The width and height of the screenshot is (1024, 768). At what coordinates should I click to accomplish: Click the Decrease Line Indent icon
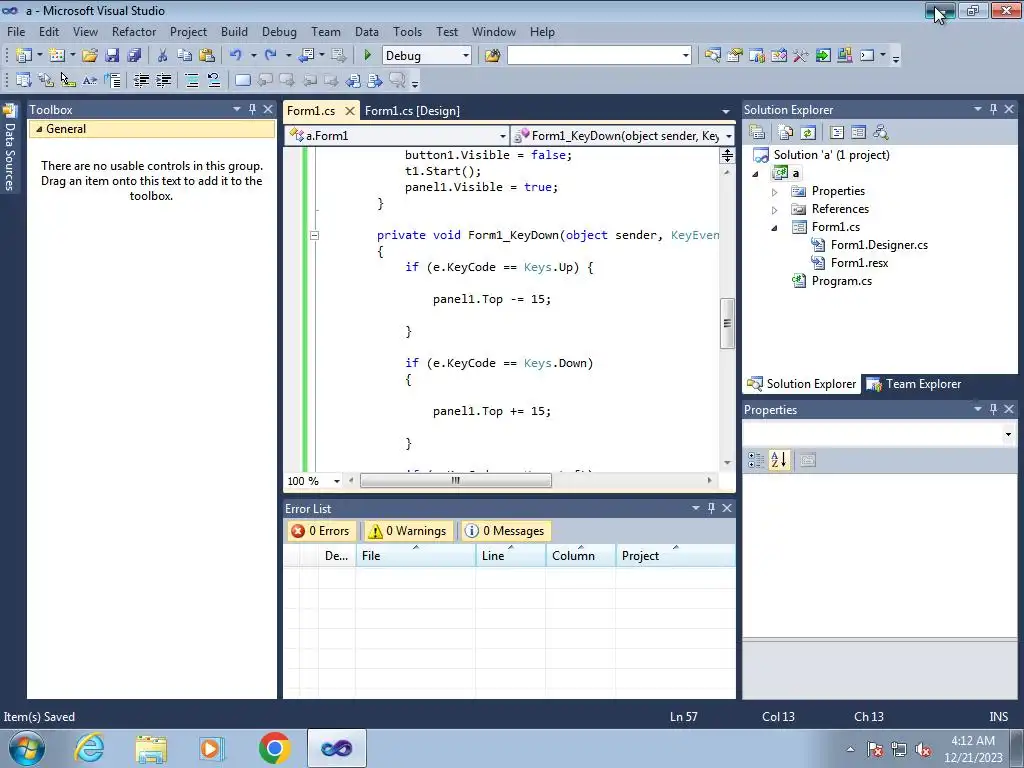point(141,80)
